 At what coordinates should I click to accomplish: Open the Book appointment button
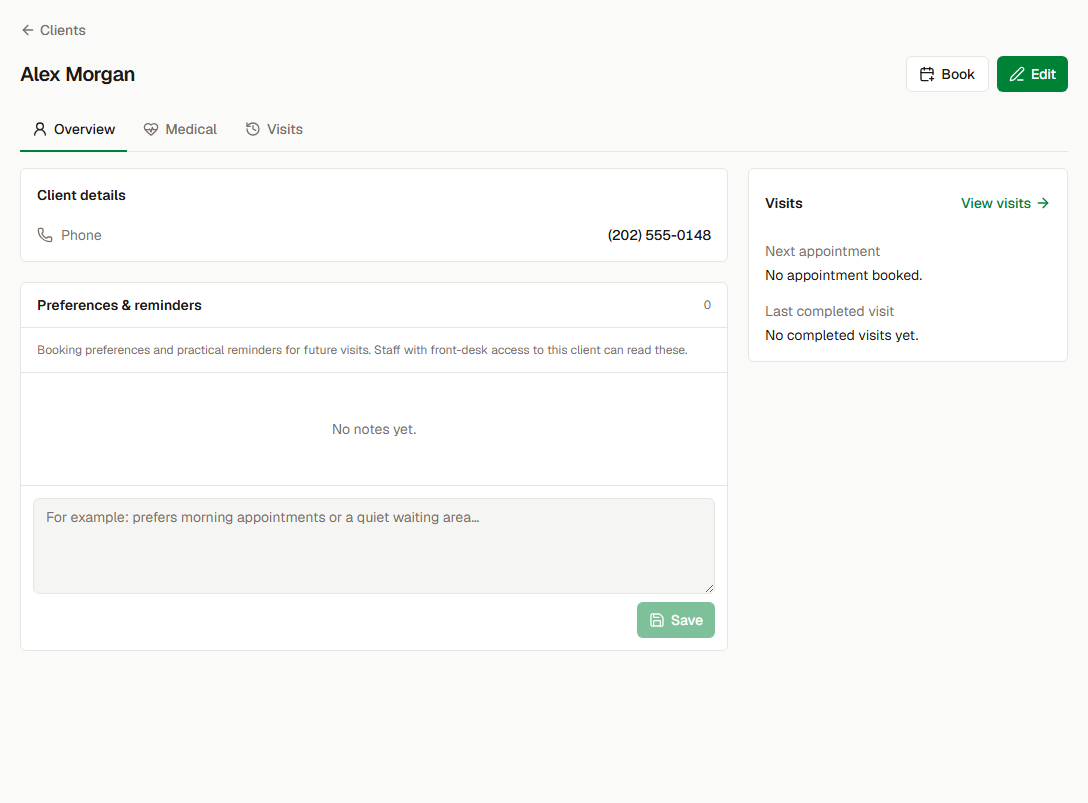(946, 74)
